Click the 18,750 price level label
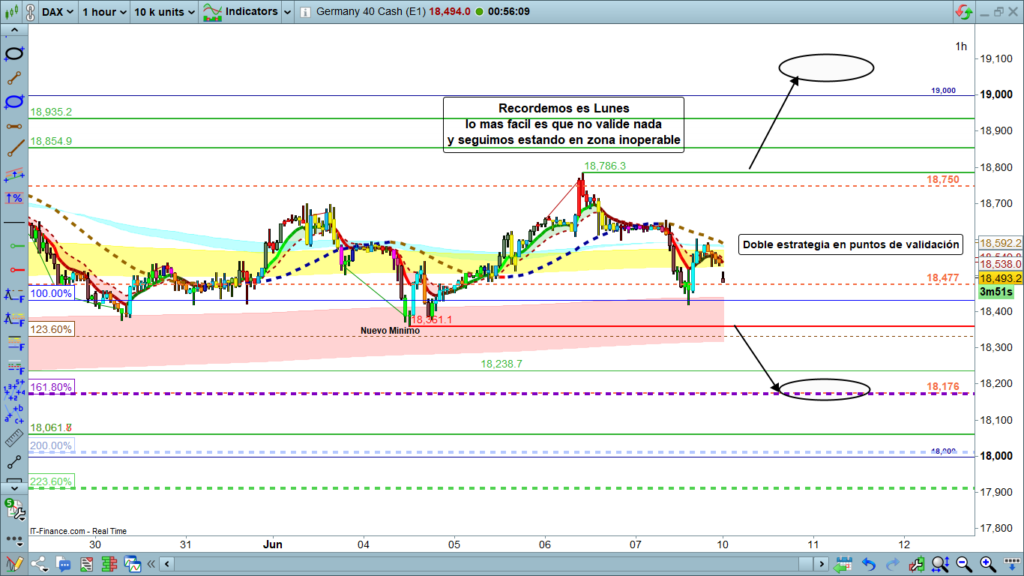The image size is (1024, 576). (942, 179)
